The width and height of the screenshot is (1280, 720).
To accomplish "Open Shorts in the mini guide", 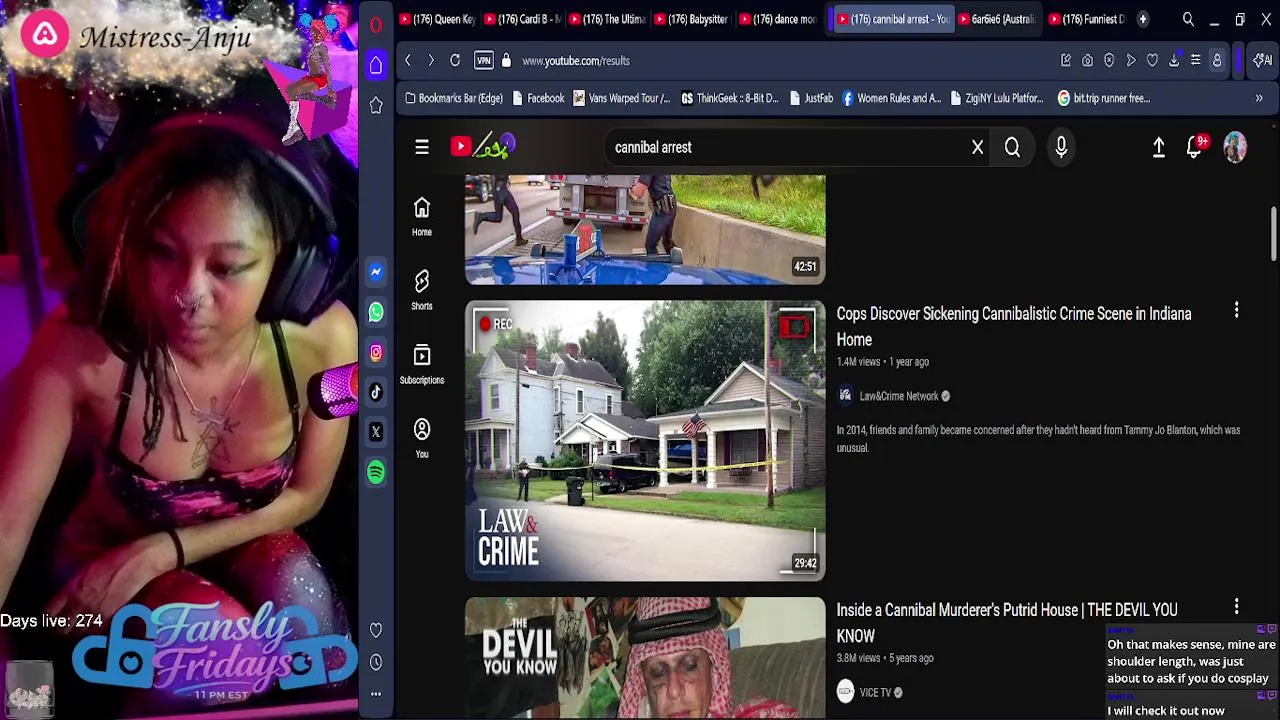I will [x=422, y=290].
